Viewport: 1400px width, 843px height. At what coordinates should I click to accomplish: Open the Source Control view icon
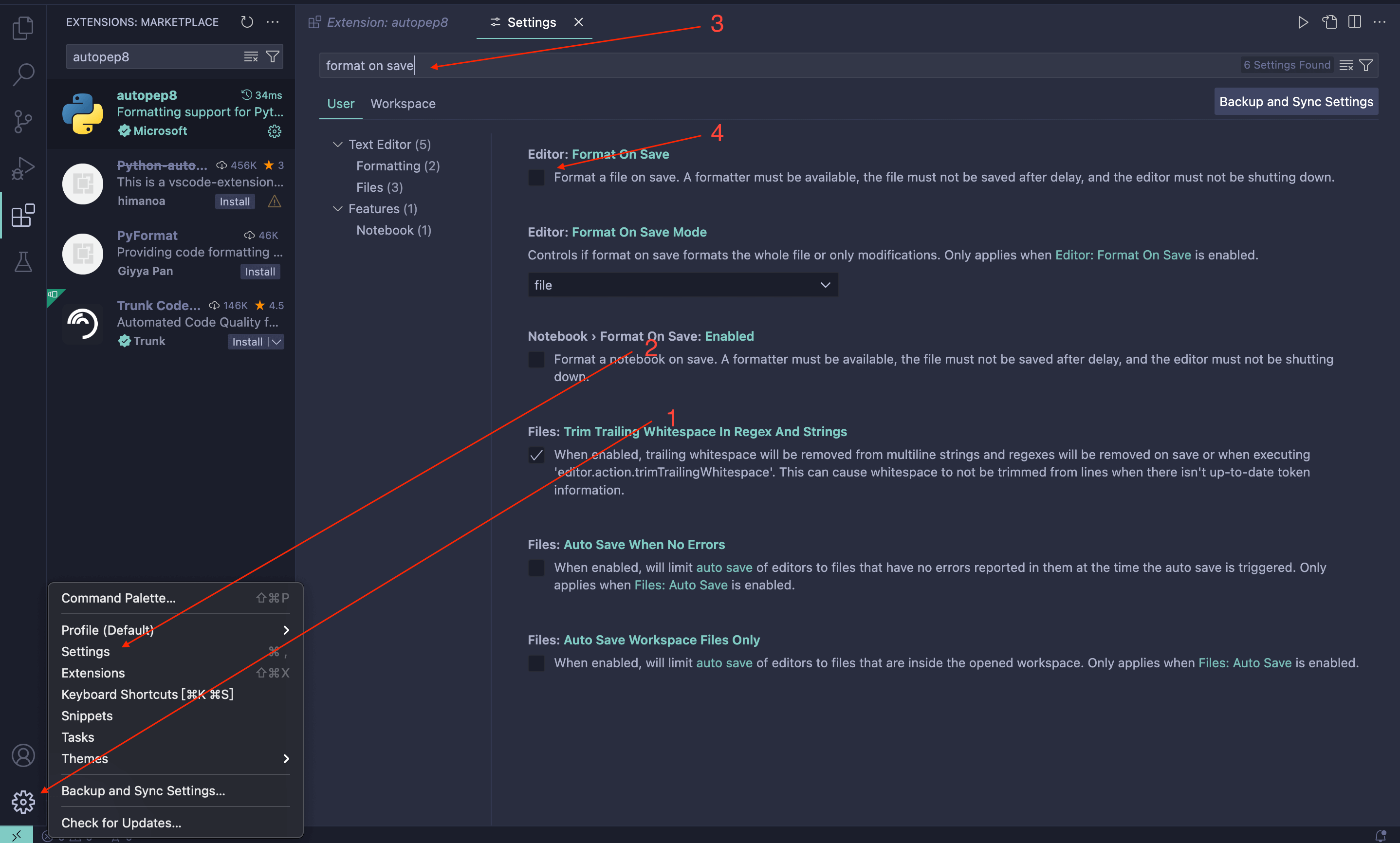point(23,122)
